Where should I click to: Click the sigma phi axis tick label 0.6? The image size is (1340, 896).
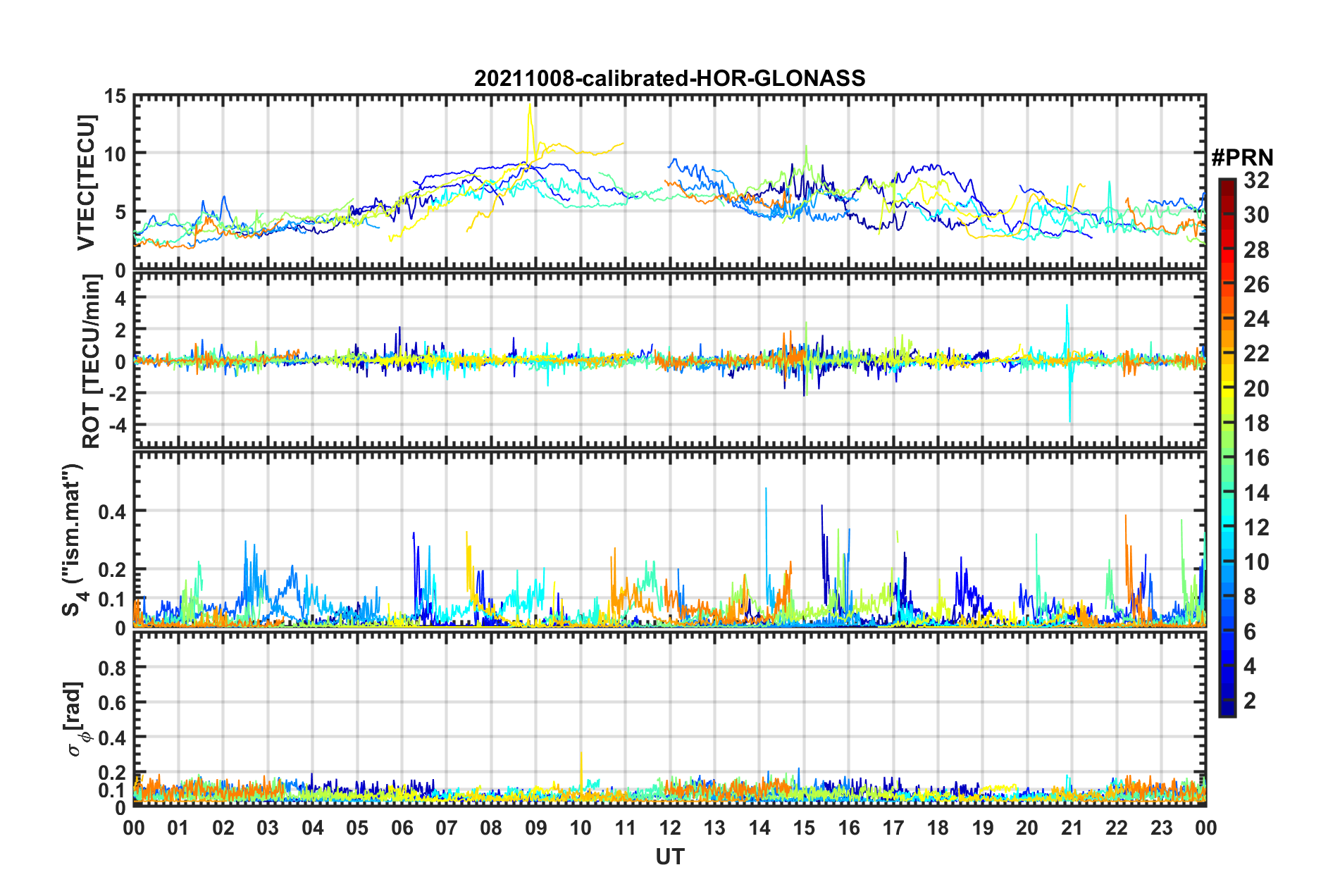coord(112,702)
